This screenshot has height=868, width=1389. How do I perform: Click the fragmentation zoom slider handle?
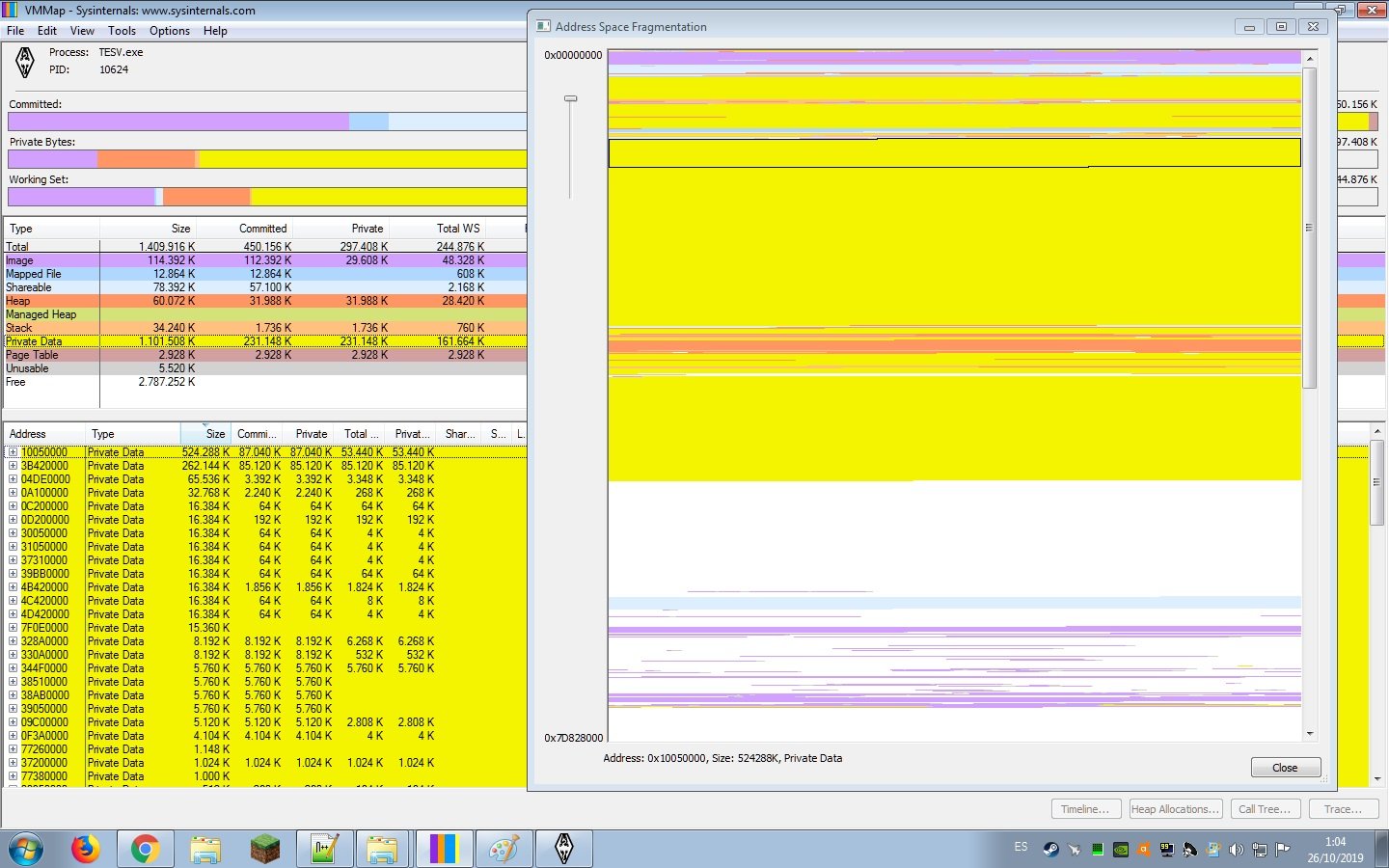click(x=571, y=98)
